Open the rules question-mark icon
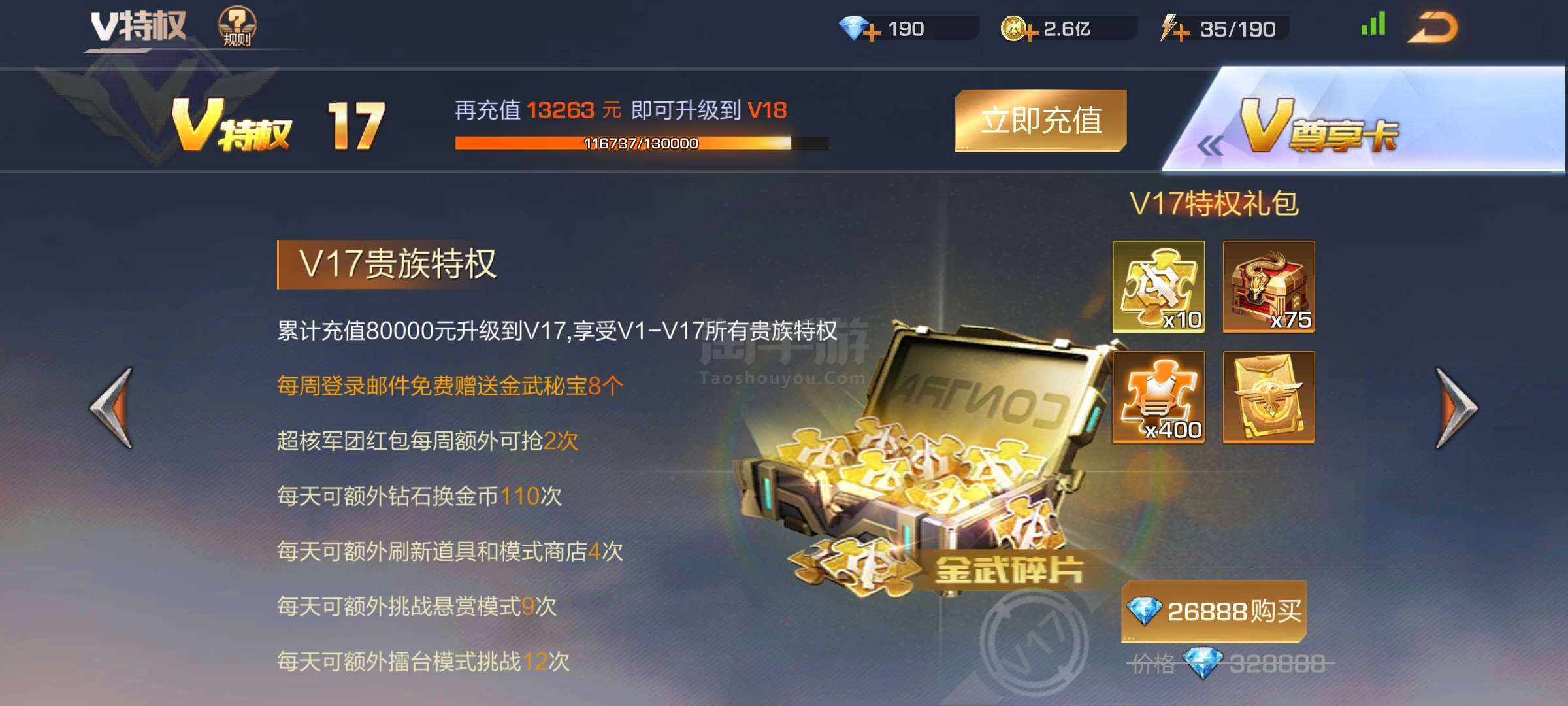This screenshot has height=706, width=1568. [x=237, y=27]
